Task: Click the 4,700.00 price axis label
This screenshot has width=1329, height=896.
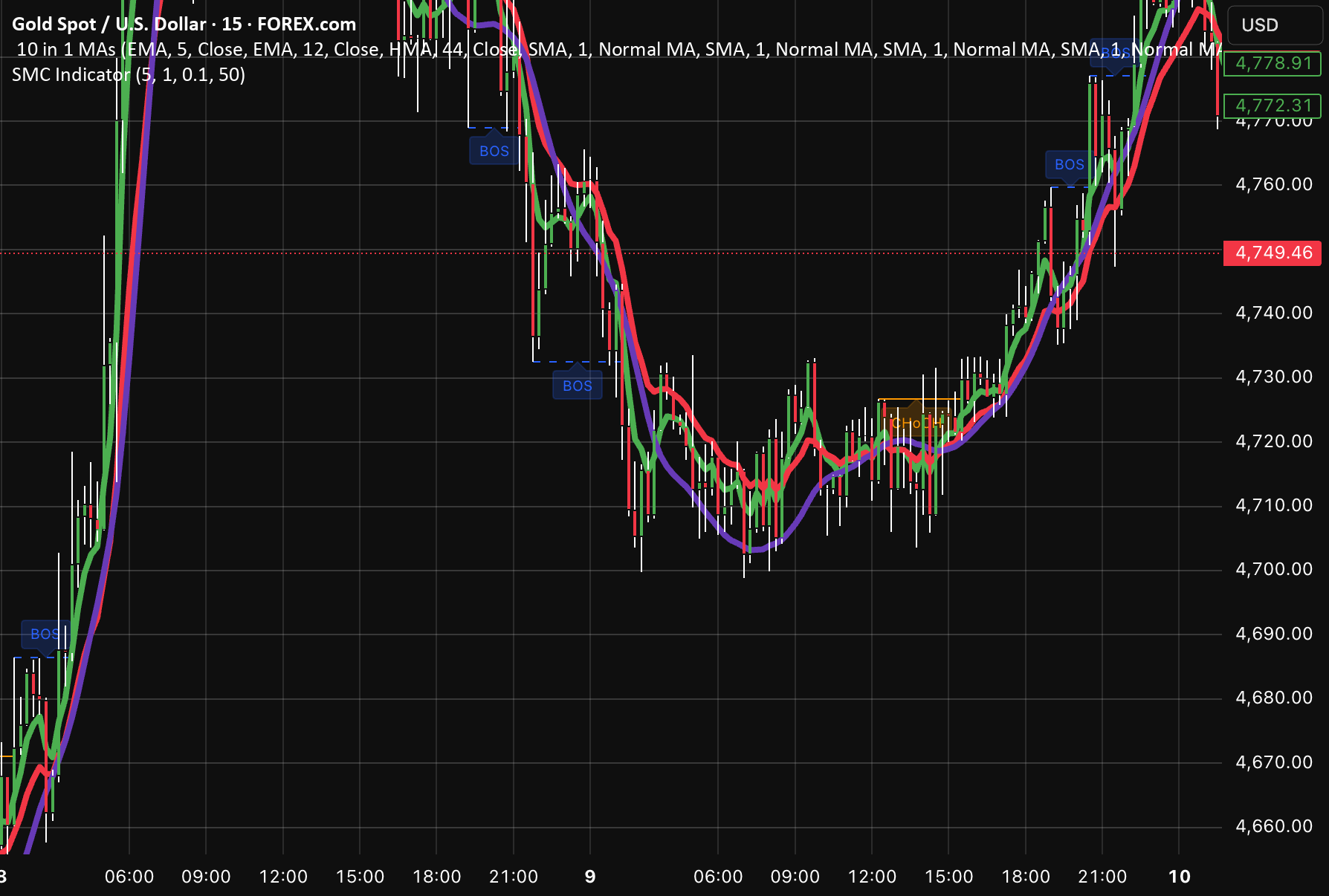Action: coord(1274,569)
